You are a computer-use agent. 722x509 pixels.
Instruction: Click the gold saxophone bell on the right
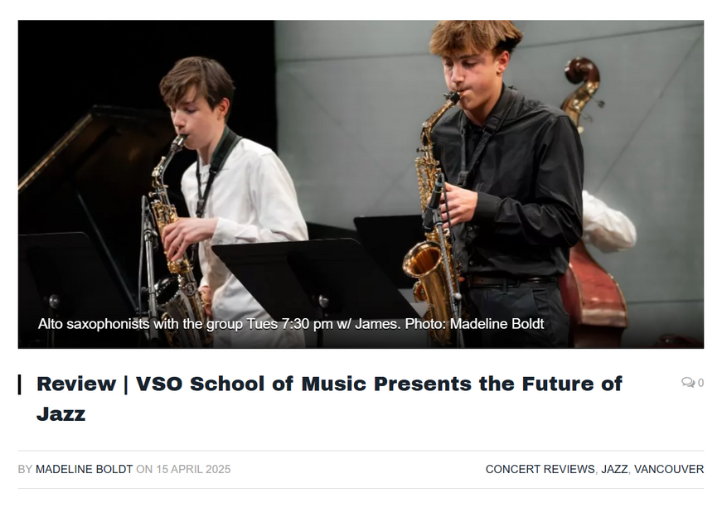coord(422,262)
